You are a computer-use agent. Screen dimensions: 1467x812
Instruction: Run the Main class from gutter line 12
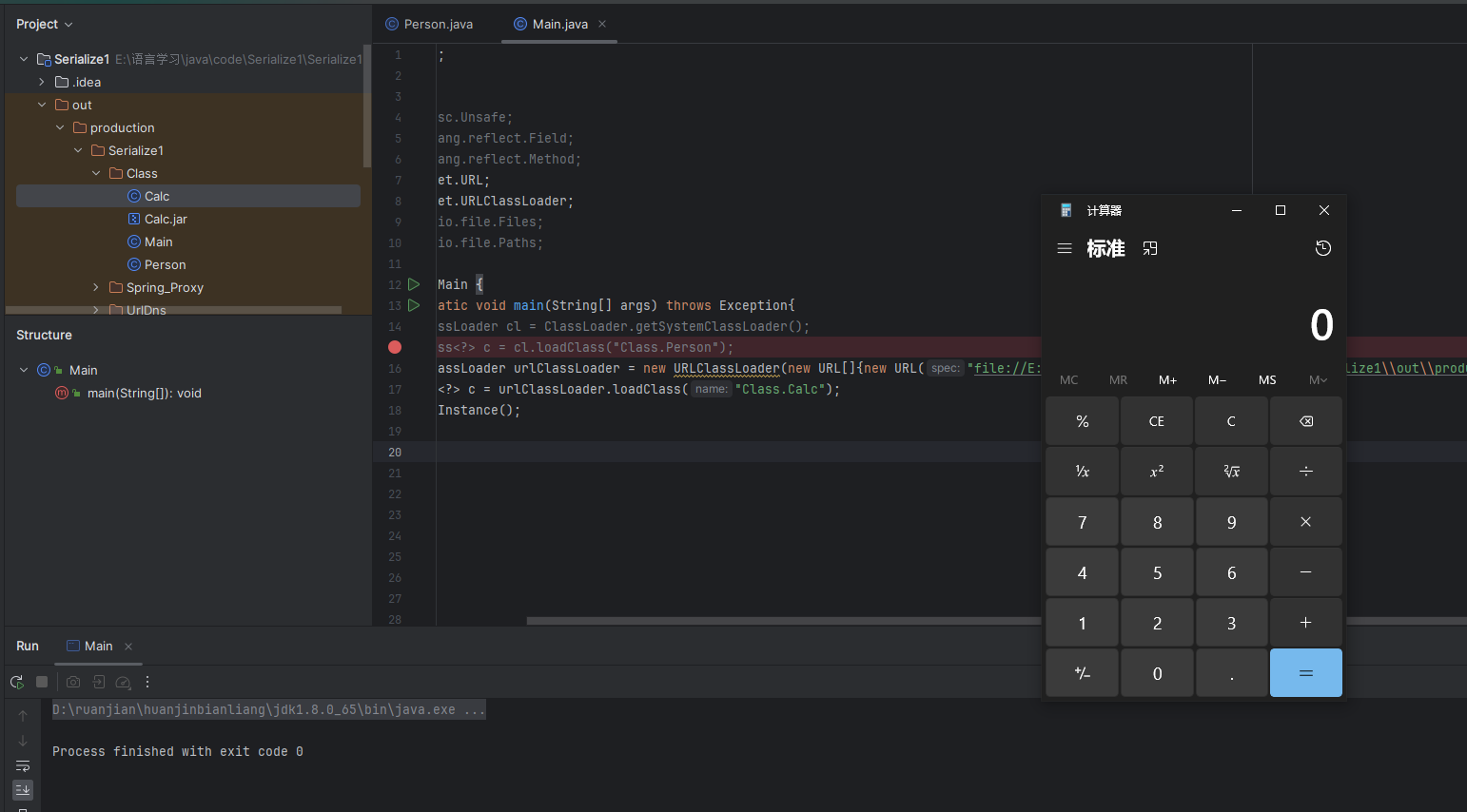tap(414, 284)
